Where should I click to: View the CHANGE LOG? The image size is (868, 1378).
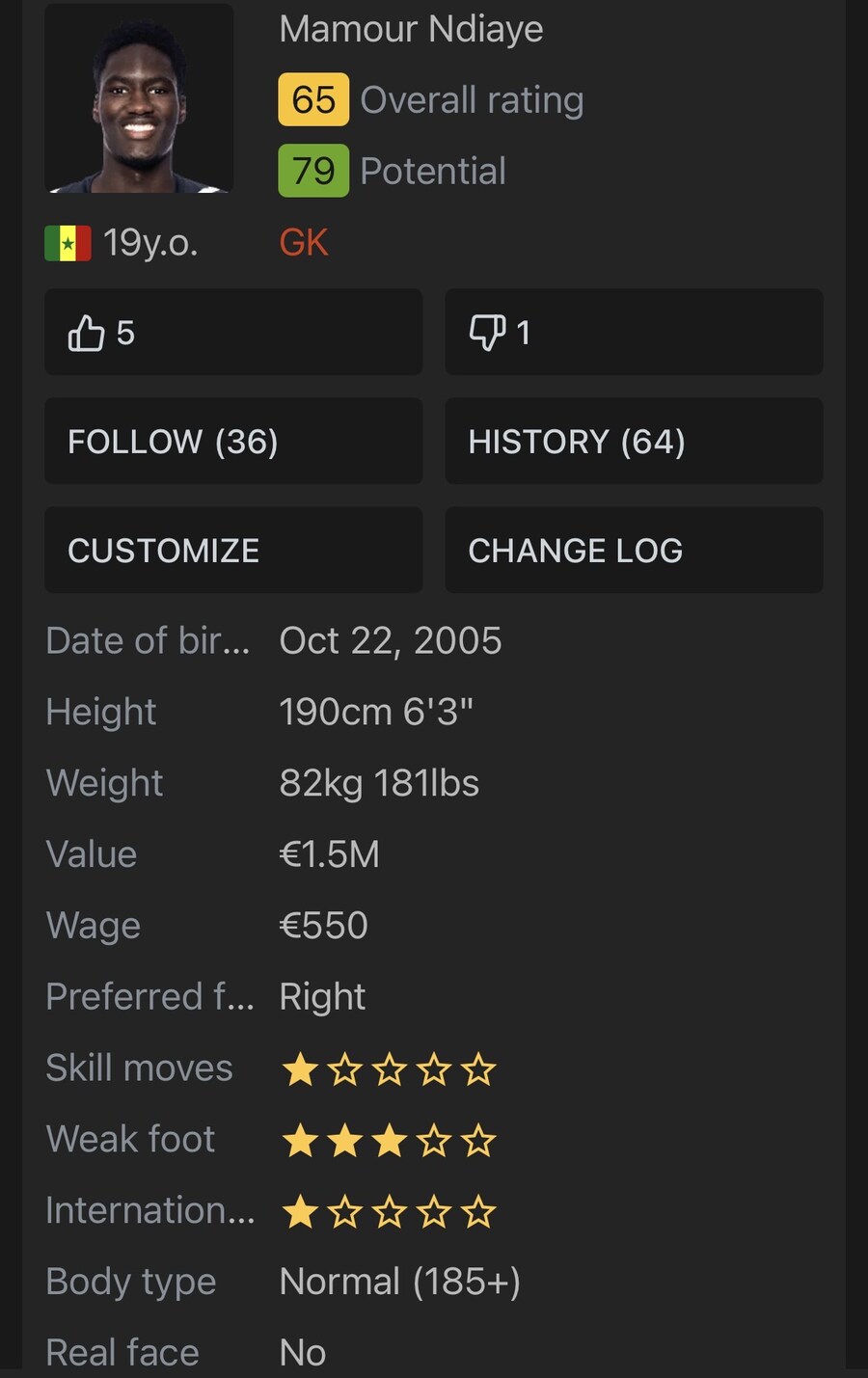point(634,550)
